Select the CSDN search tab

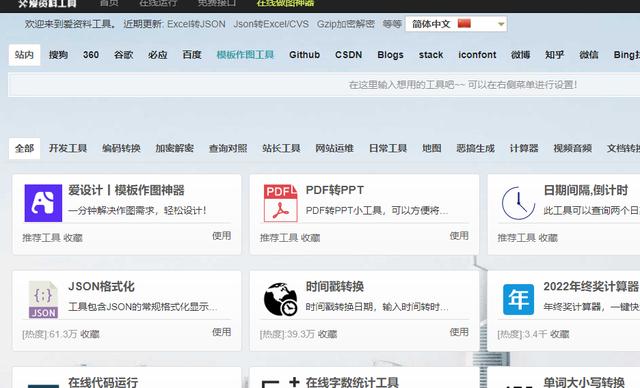[x=349, y=55]
